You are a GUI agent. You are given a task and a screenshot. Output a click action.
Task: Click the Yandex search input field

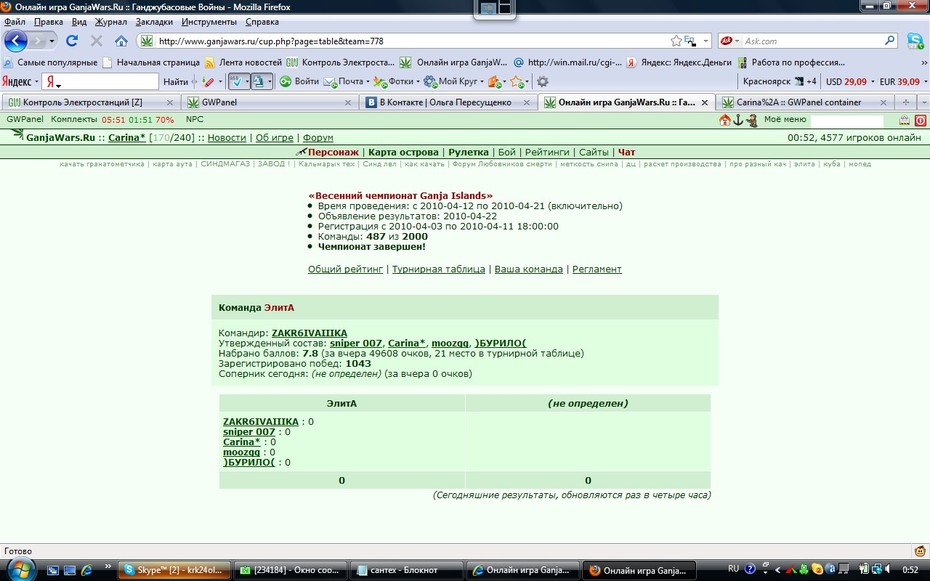click(x=100, y=81)
